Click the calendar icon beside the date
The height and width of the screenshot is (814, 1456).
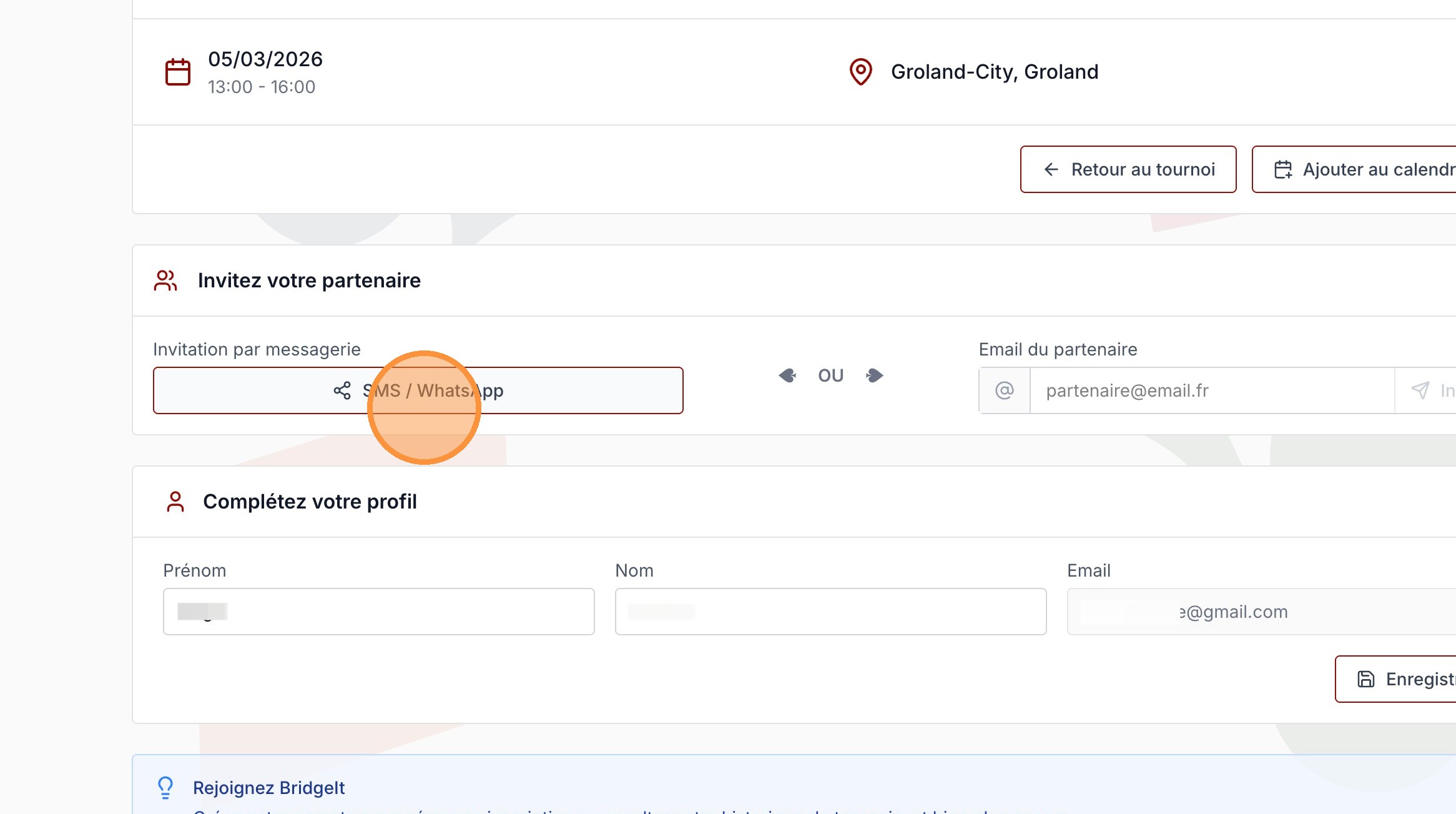(x=177, y=72)
